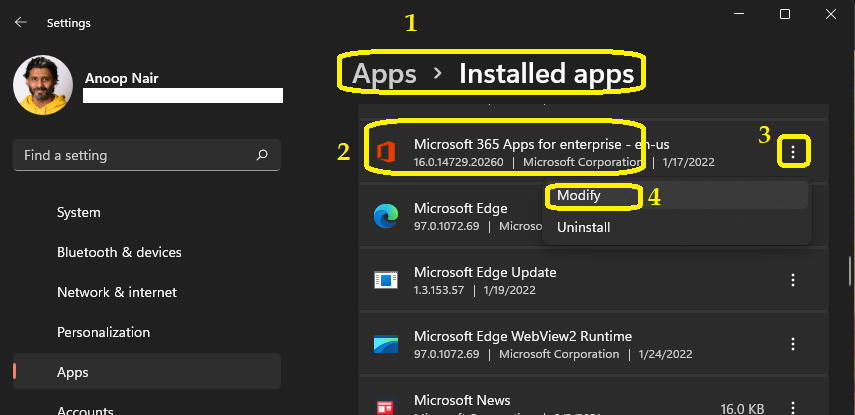The height and width of the screenshot is (415, 855).
Task: Open Anoop Nair's profile picture
Action: pyautogui.click(x=43, y=85)
